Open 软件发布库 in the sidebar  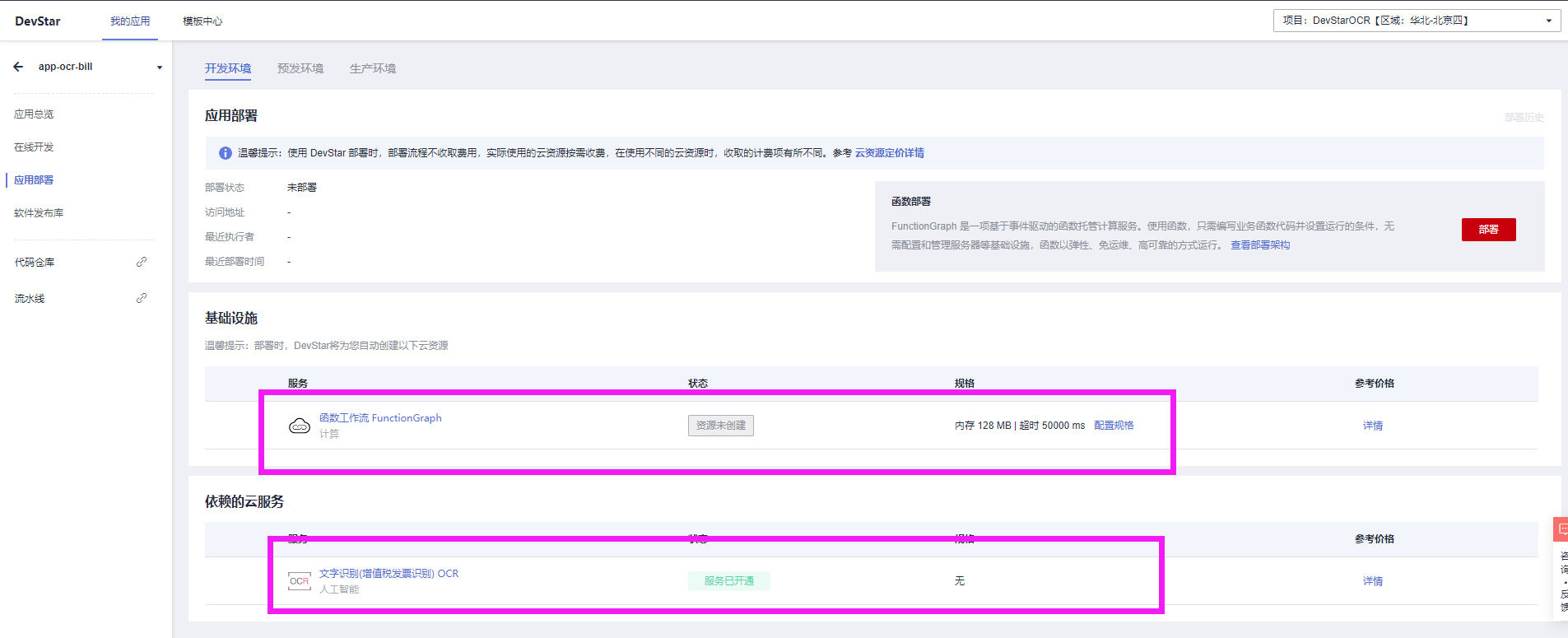pos(39,213)
